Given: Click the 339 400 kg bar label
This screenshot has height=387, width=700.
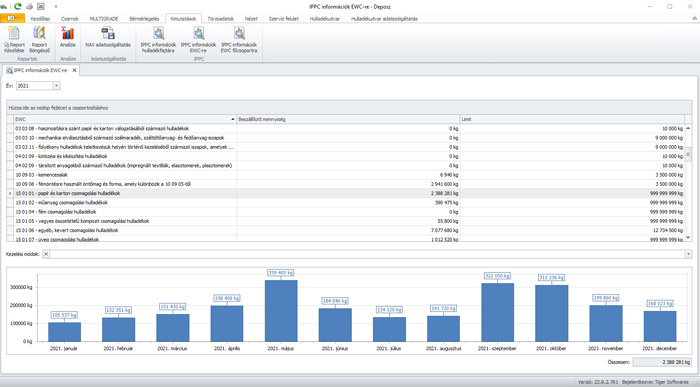Looking at the screenshot, I should click(x=281, y=273).
